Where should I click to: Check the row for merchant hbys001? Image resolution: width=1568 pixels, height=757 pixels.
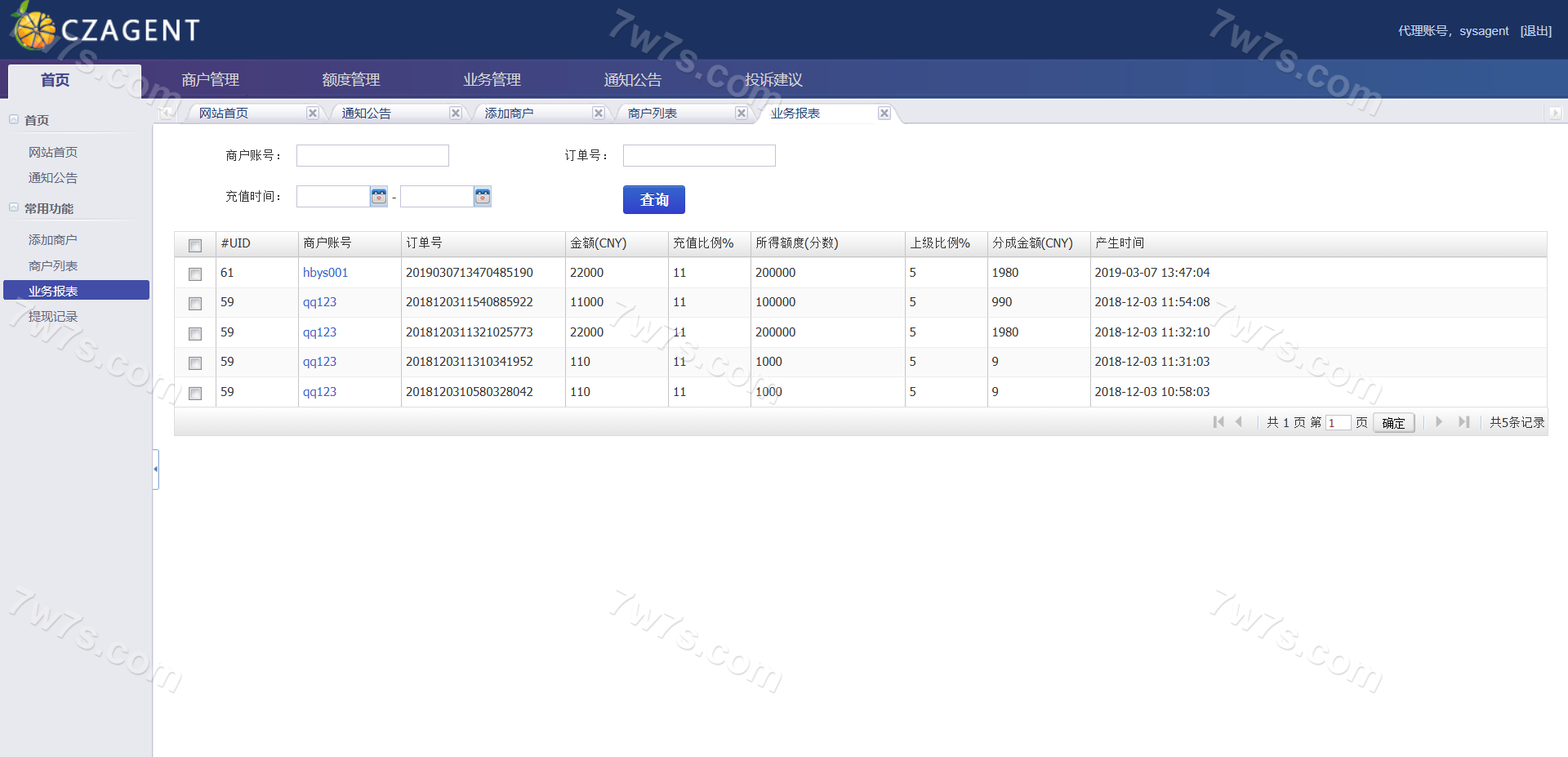pos(195,274)
